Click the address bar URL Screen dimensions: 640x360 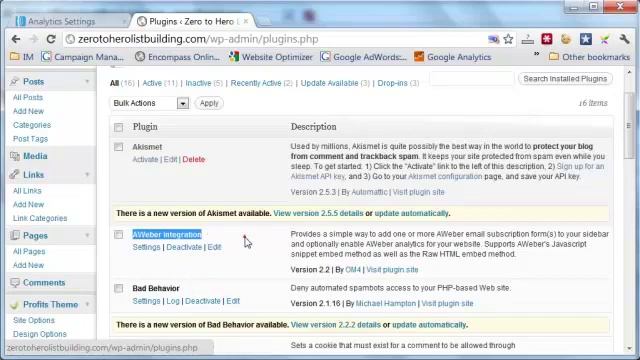tap(198, 39)
